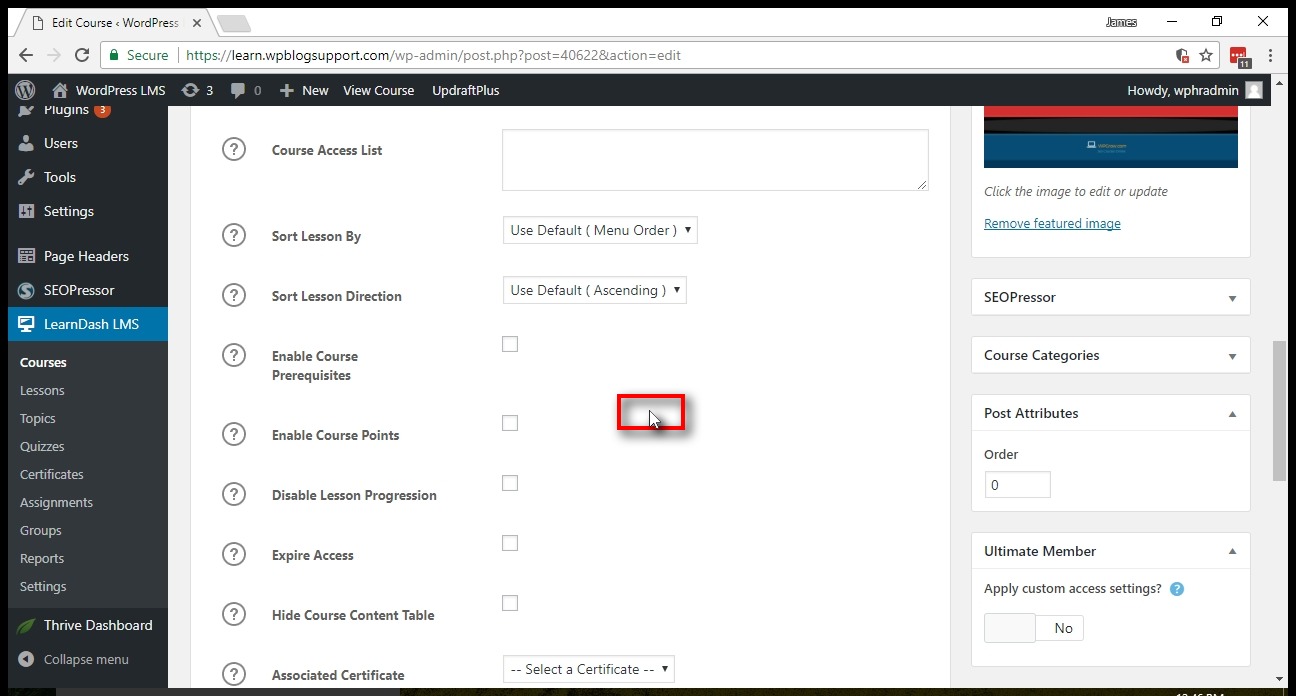This screenshot has height=696, width=1296.
Task: Click the help icon beside Sort Lesson By
Action: [x=233, y=236]
